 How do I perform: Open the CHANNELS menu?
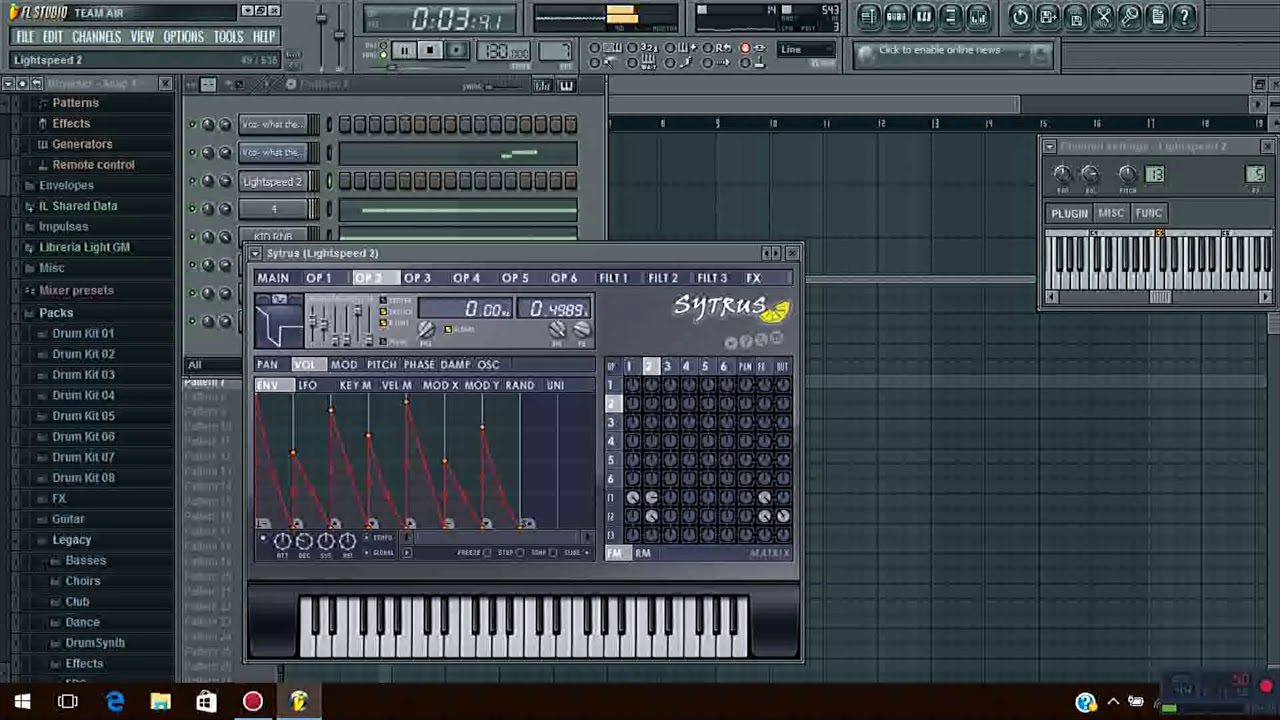pos(96,37)
